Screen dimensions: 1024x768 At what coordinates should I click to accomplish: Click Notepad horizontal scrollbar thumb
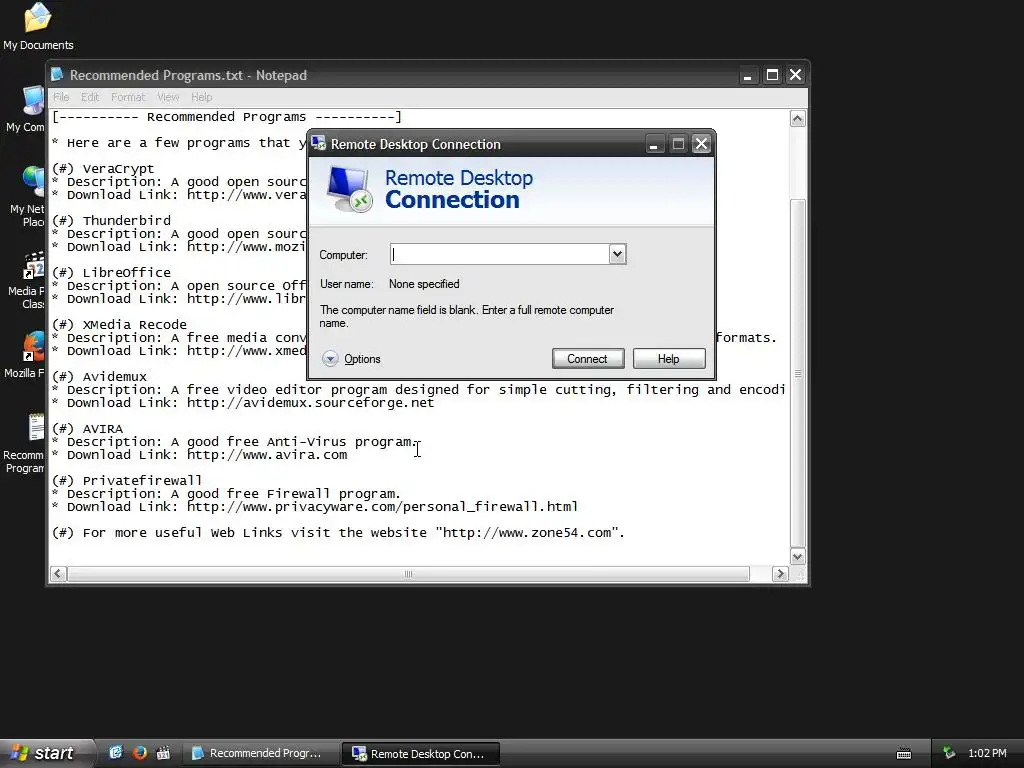click(408, 574)
